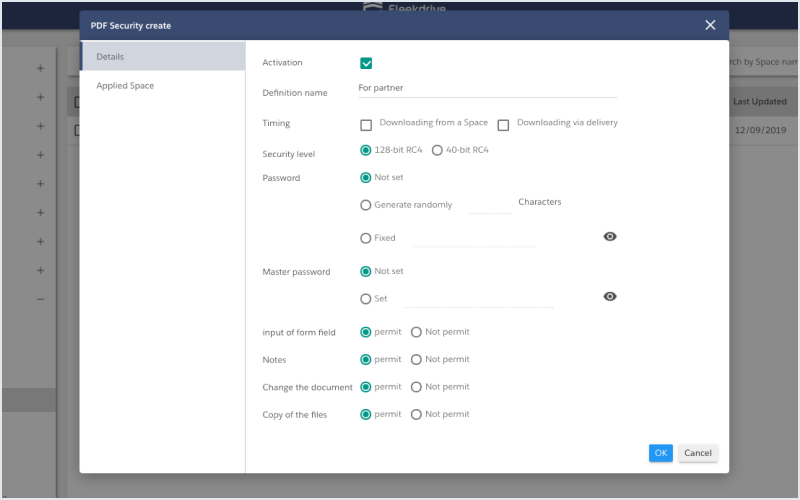Collapse the minus item in background sidebar
This screenshot has height=500, width=800.
(x=40, y=299)
